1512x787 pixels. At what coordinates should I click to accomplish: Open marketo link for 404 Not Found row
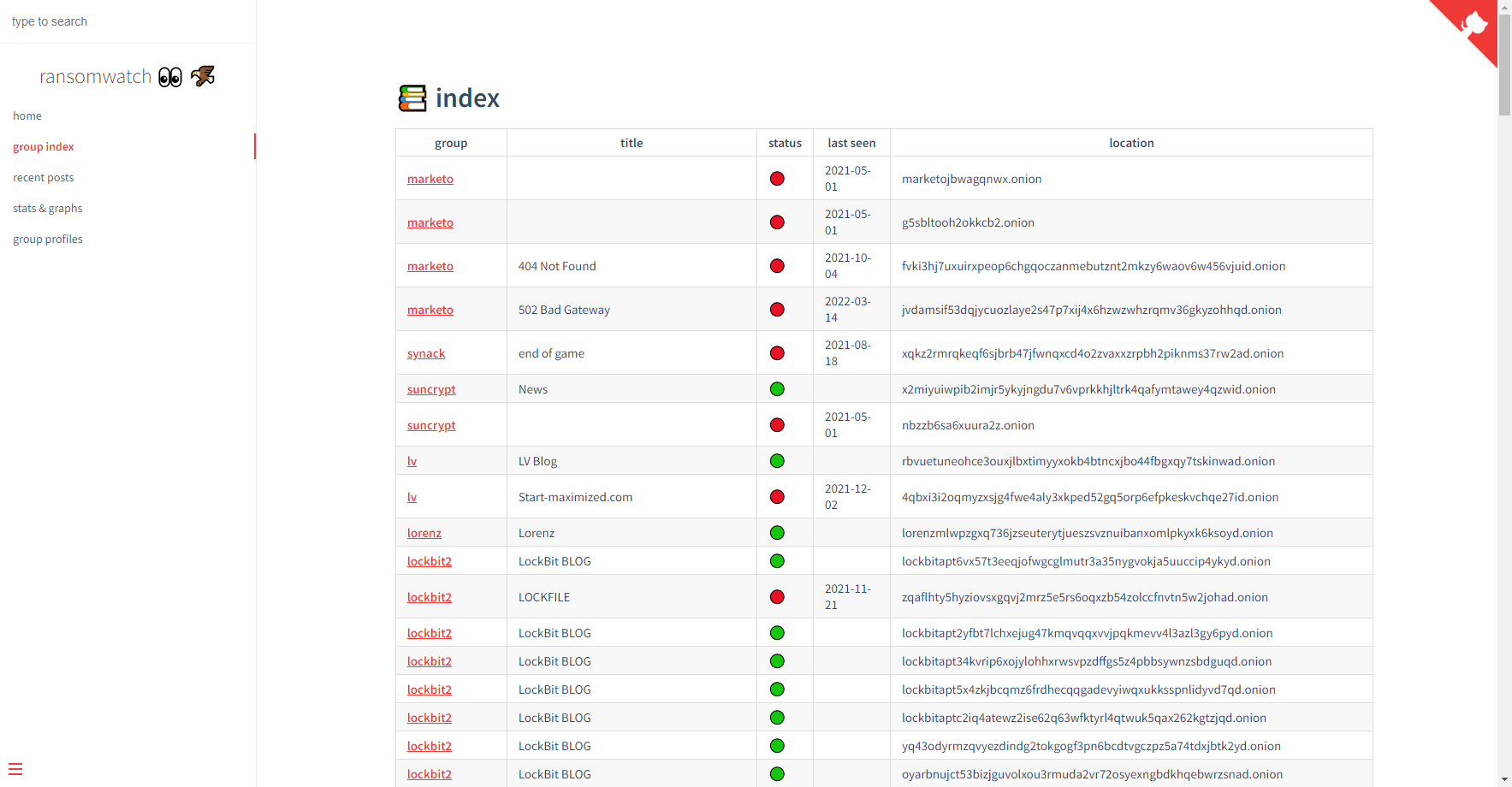[430, 267]
